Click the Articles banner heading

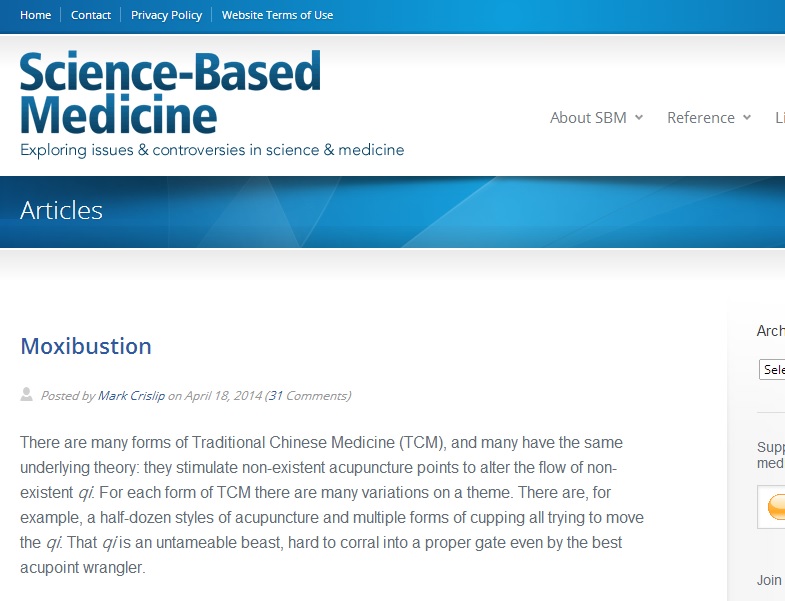[x=61, y=210]
